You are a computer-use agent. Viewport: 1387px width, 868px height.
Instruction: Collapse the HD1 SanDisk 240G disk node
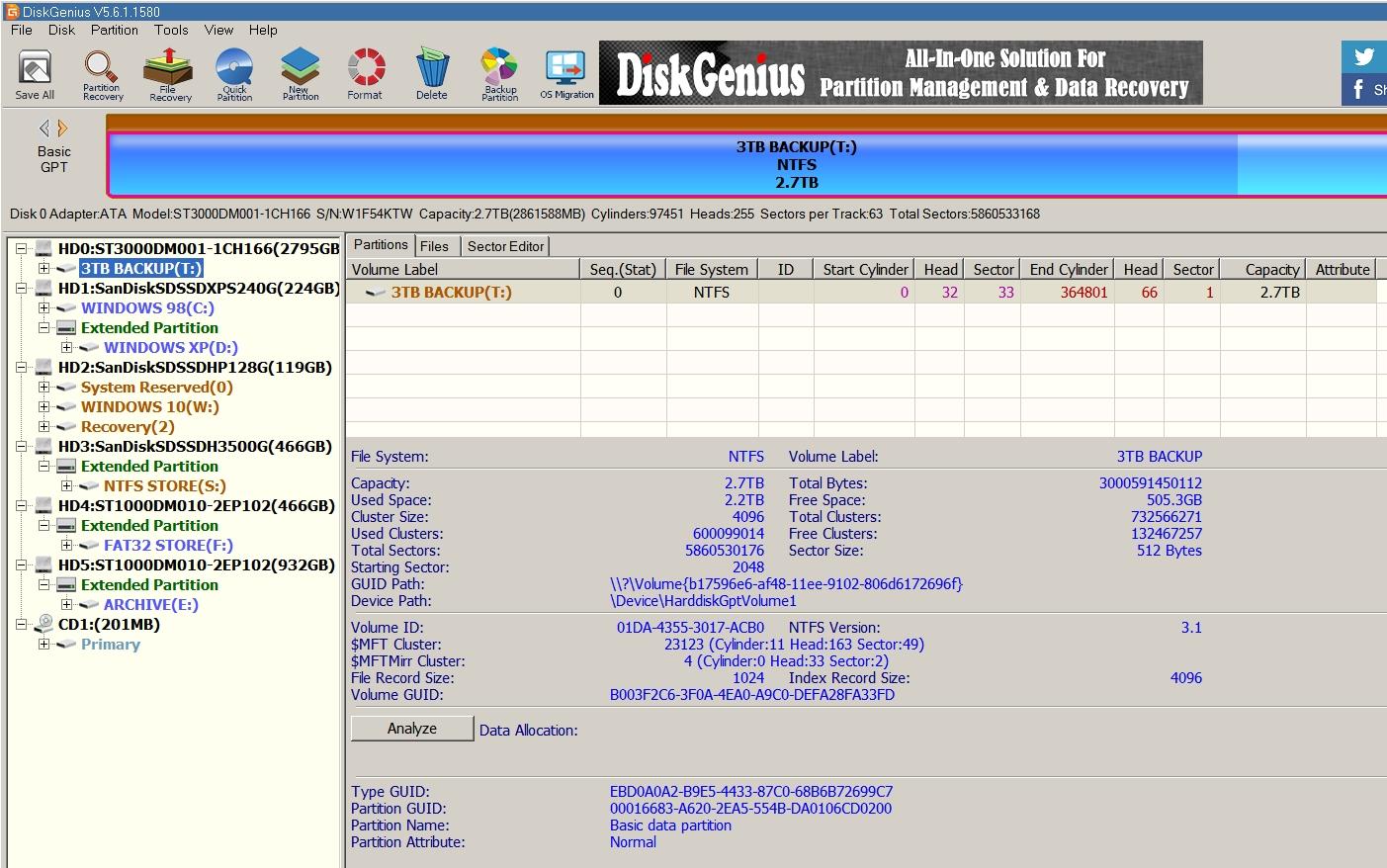tap(21, 289)
